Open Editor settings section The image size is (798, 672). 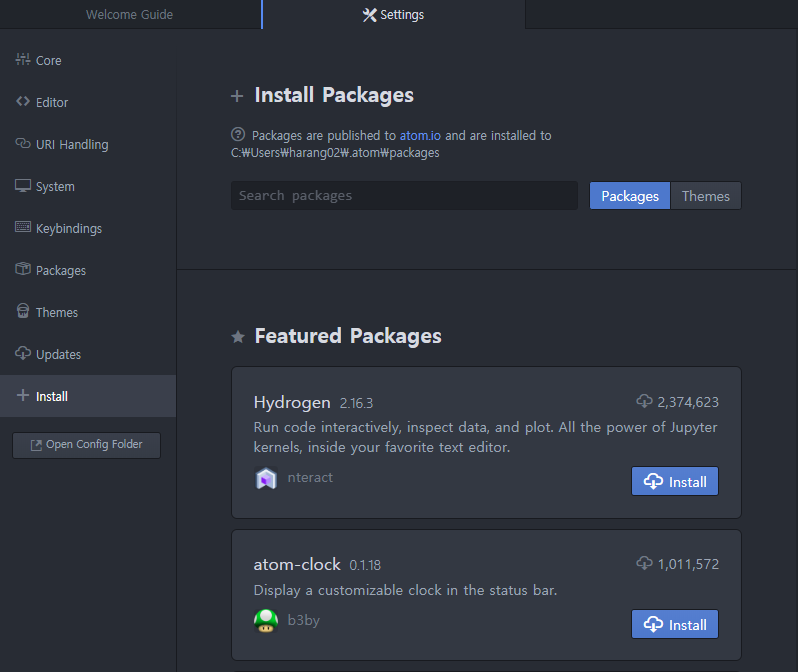pos(88,102)
